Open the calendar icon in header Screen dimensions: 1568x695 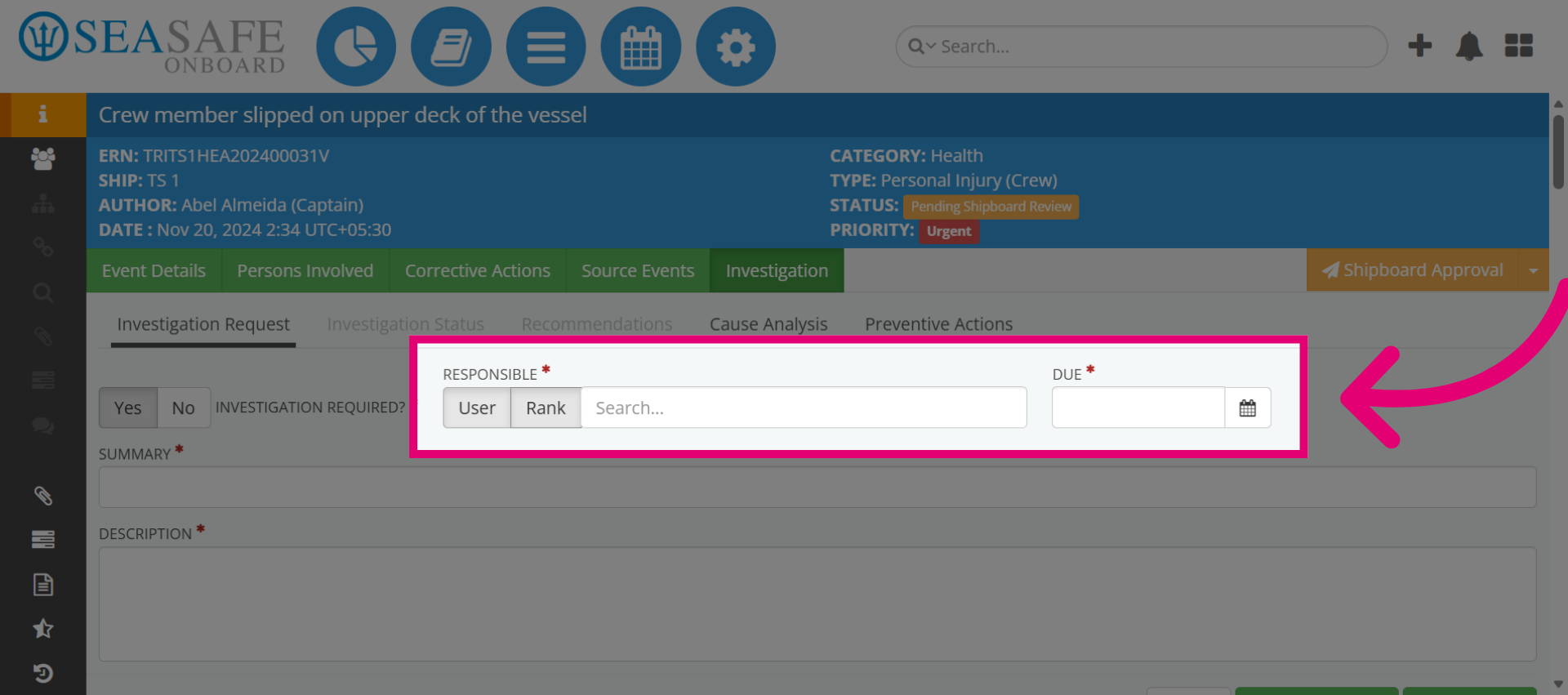click(x=641, y=47)
